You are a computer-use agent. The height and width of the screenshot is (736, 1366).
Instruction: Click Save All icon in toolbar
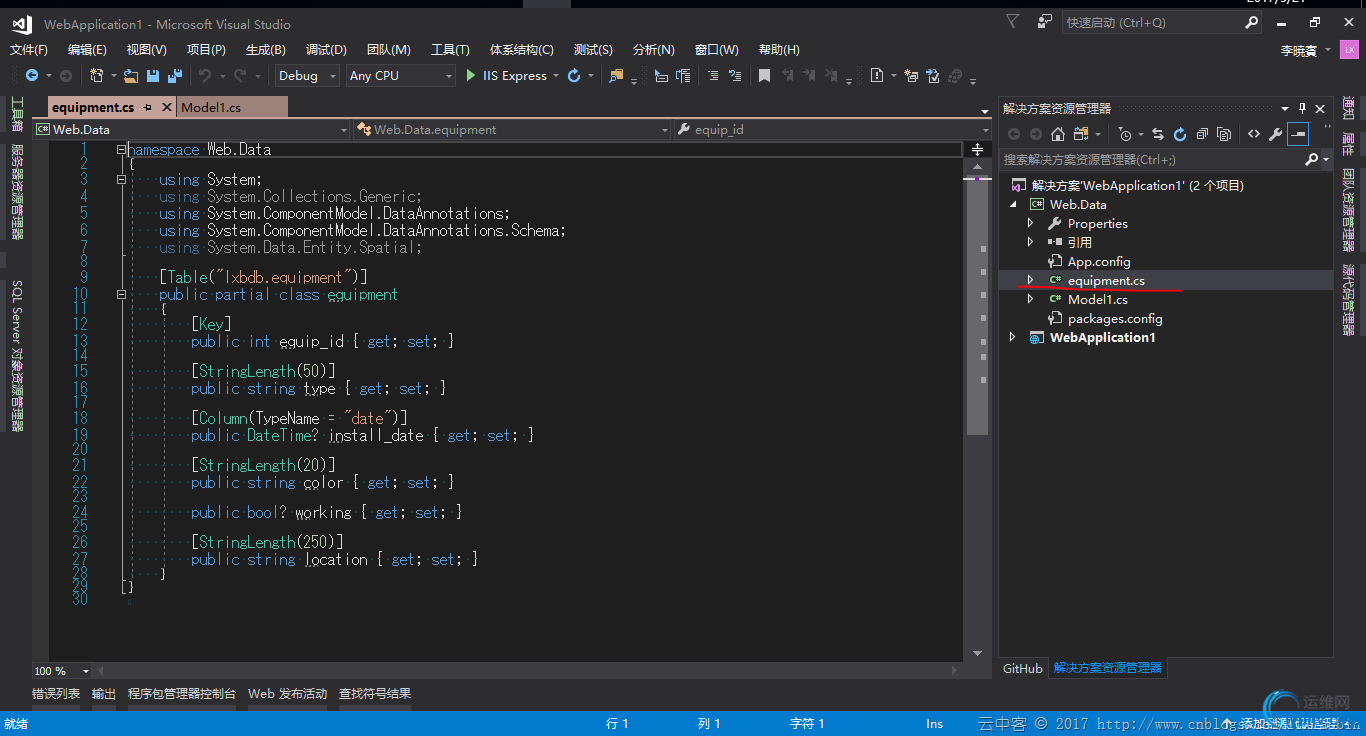pyautogui.click(x=175, y=76)
